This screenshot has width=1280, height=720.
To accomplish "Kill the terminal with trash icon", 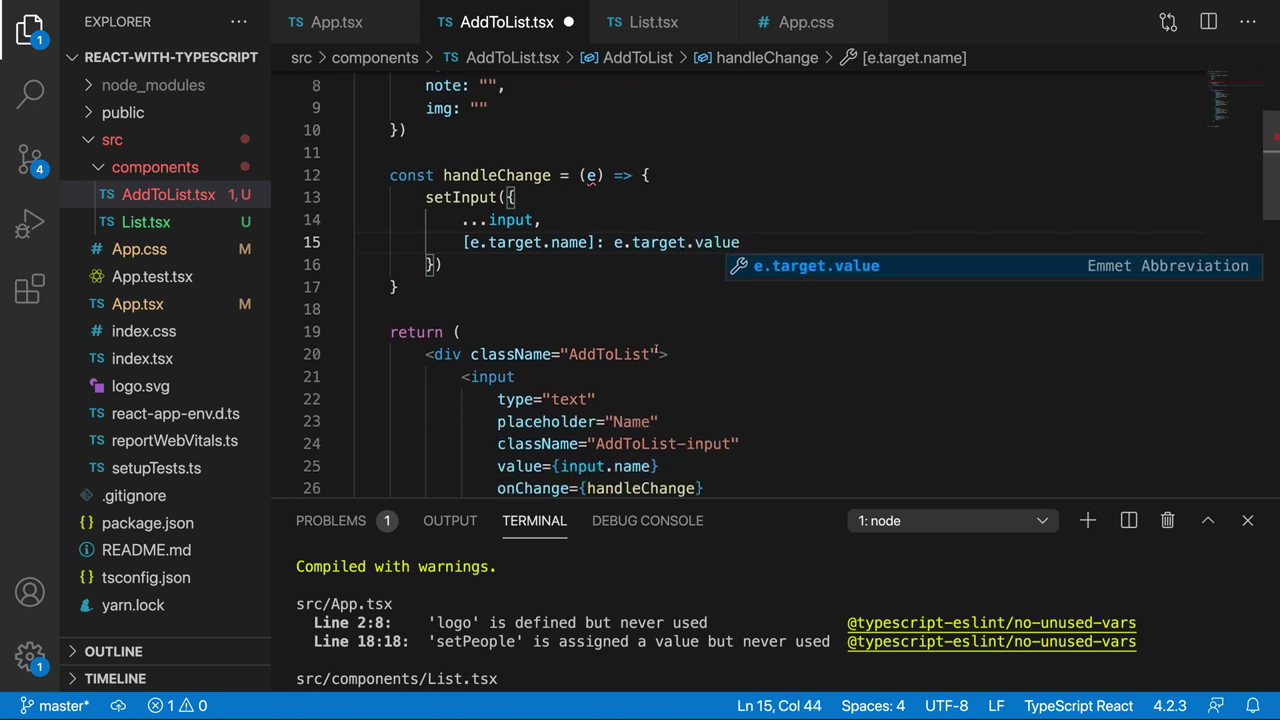I will tap(1167, 520).
